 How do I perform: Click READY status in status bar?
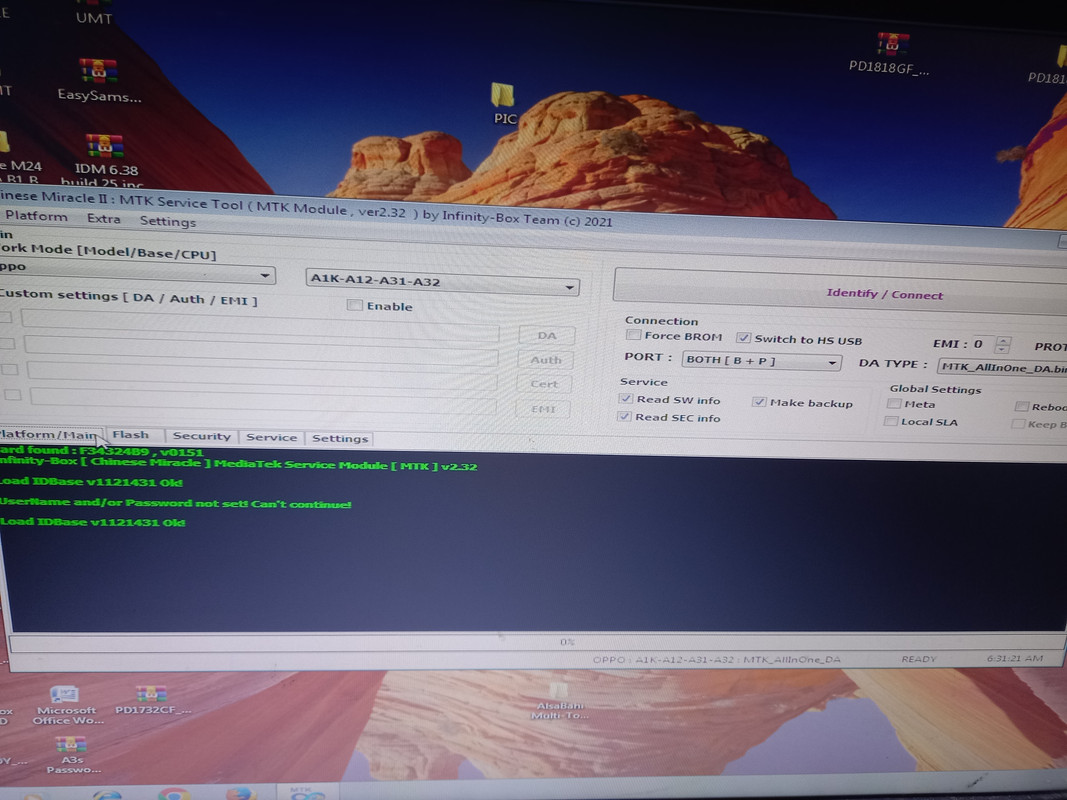point(919,659)
